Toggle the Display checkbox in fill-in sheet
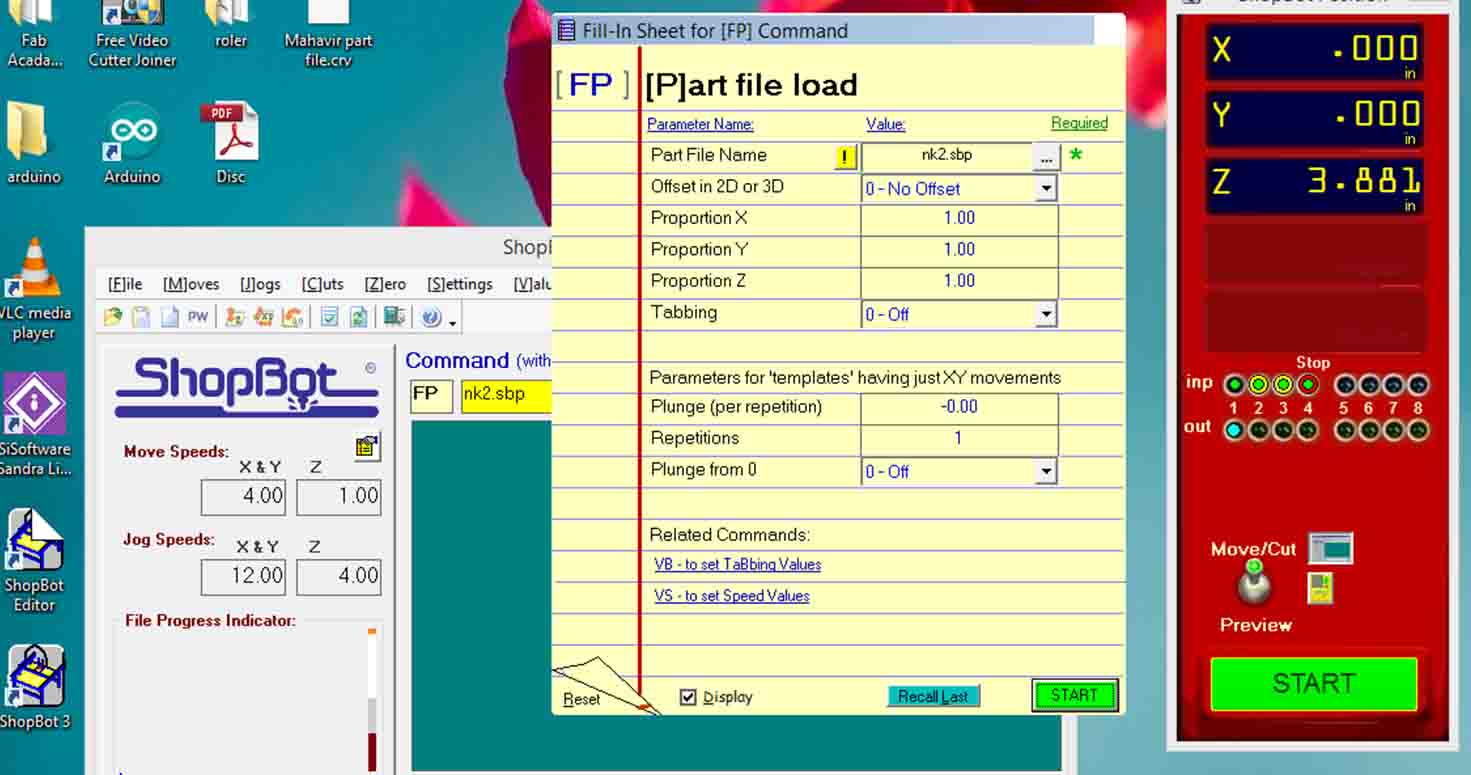The height and width of the screenshot is (775, 1471). click(x=688, y=697)
